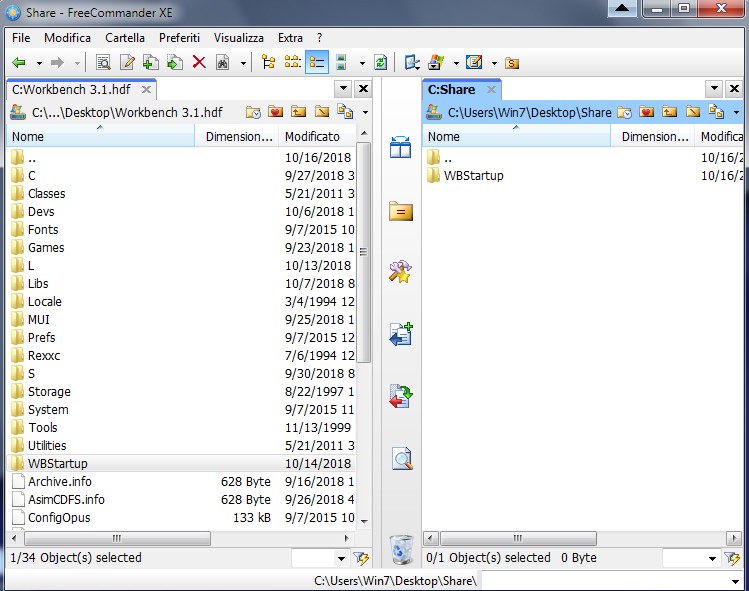
Task: Click the red heart favorites icon in the left panel
Action: pyautogui.click(x=275, y=112)
